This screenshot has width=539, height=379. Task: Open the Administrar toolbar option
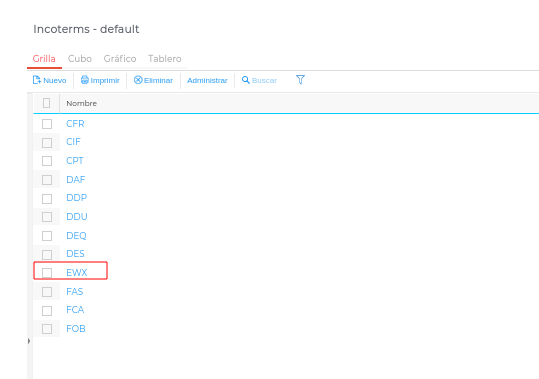tap(207, 80)
